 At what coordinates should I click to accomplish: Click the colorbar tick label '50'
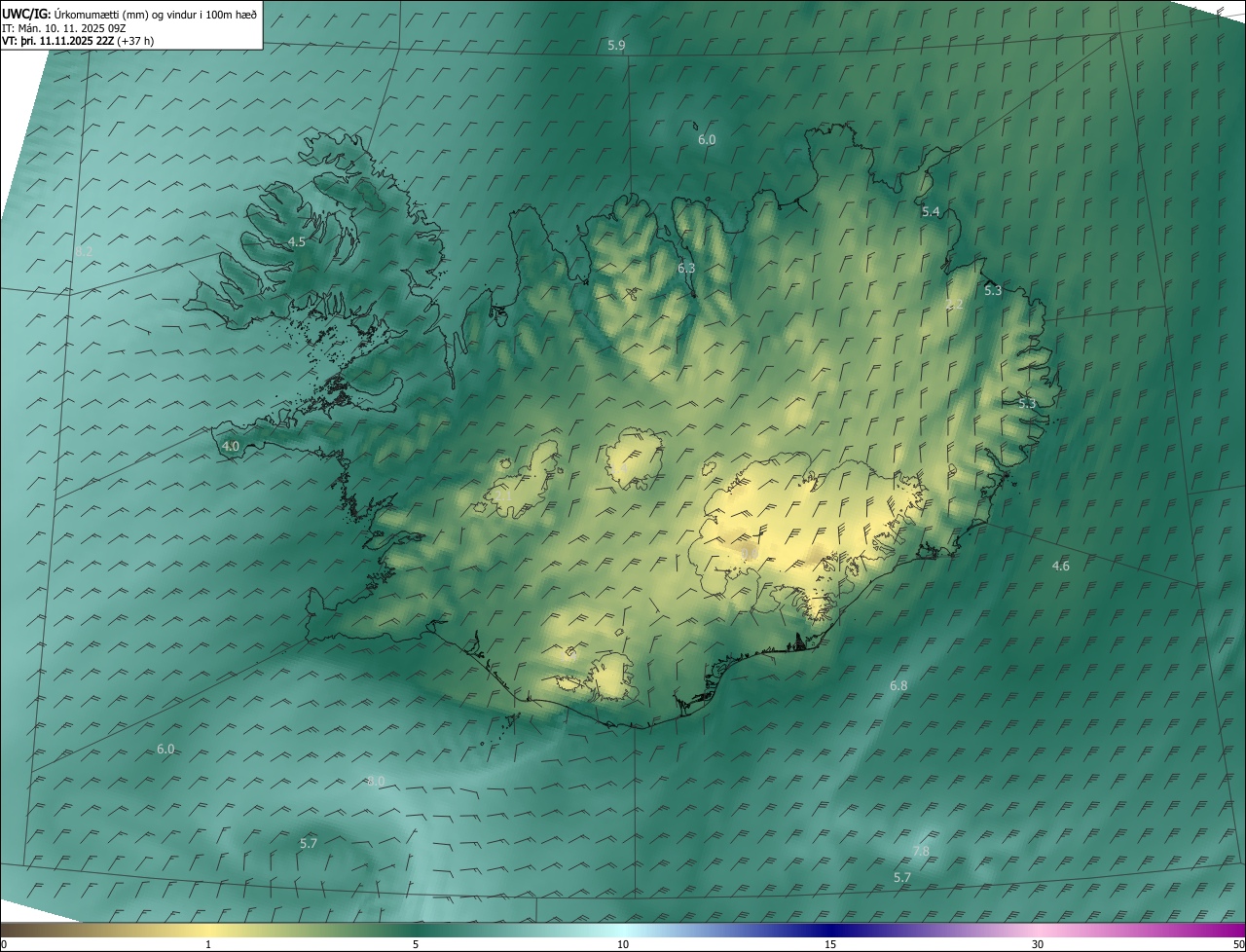tap(1238, 944)
